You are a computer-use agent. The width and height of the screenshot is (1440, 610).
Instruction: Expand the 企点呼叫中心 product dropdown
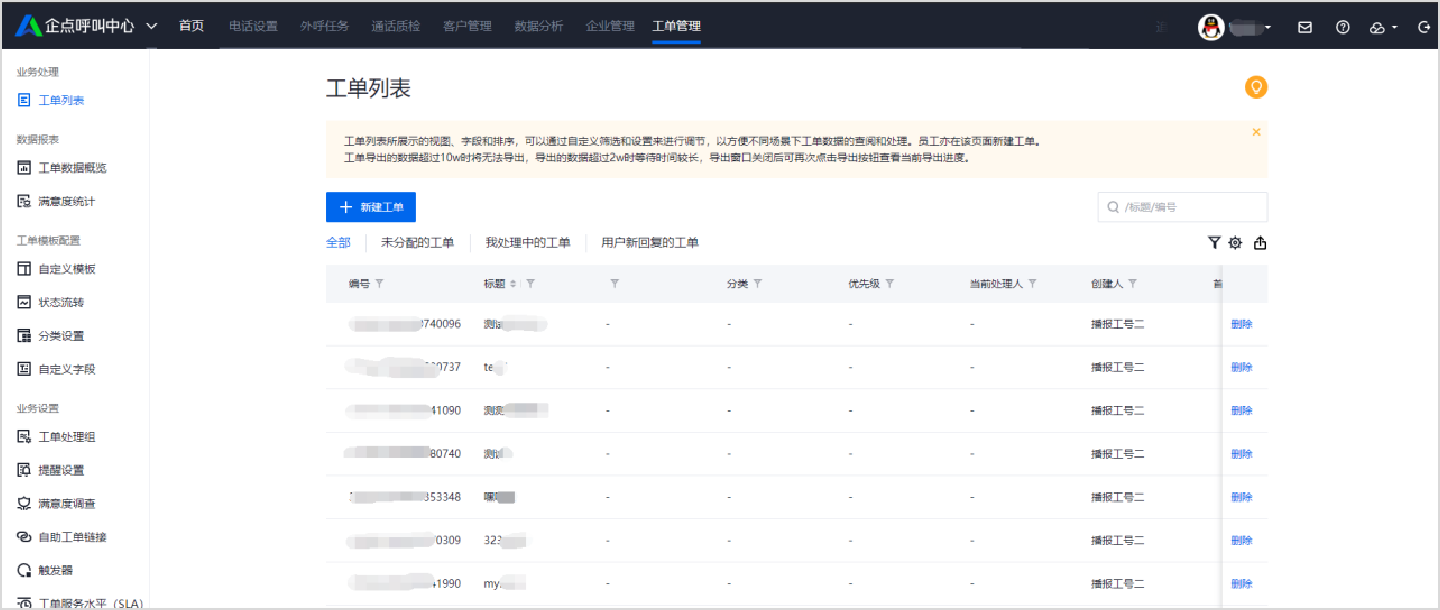[152, 26]
